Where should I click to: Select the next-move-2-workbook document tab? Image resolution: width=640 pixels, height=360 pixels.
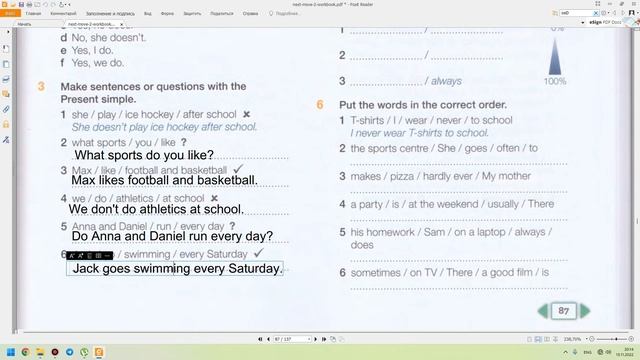[x=92, y=24]
